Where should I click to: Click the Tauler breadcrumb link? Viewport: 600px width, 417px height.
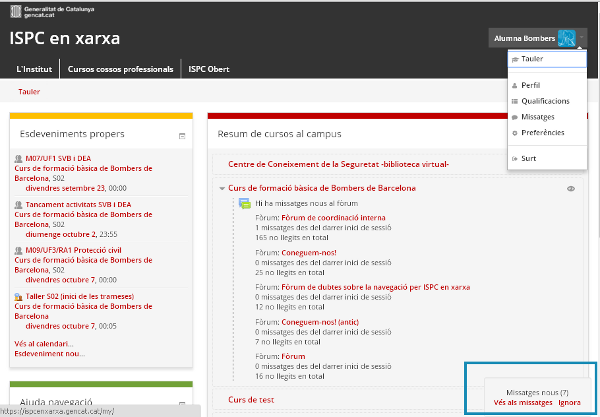(29, 91)
